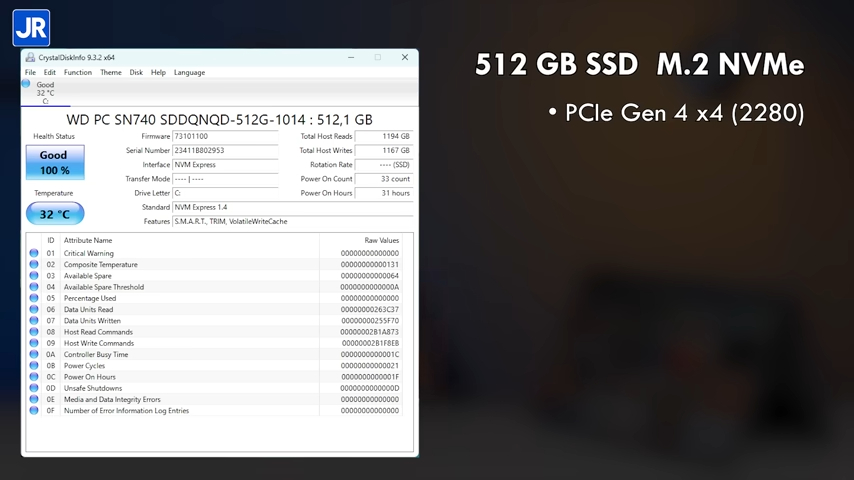
Task: Click the JR logo in the corner
Action: pos(31,28)
